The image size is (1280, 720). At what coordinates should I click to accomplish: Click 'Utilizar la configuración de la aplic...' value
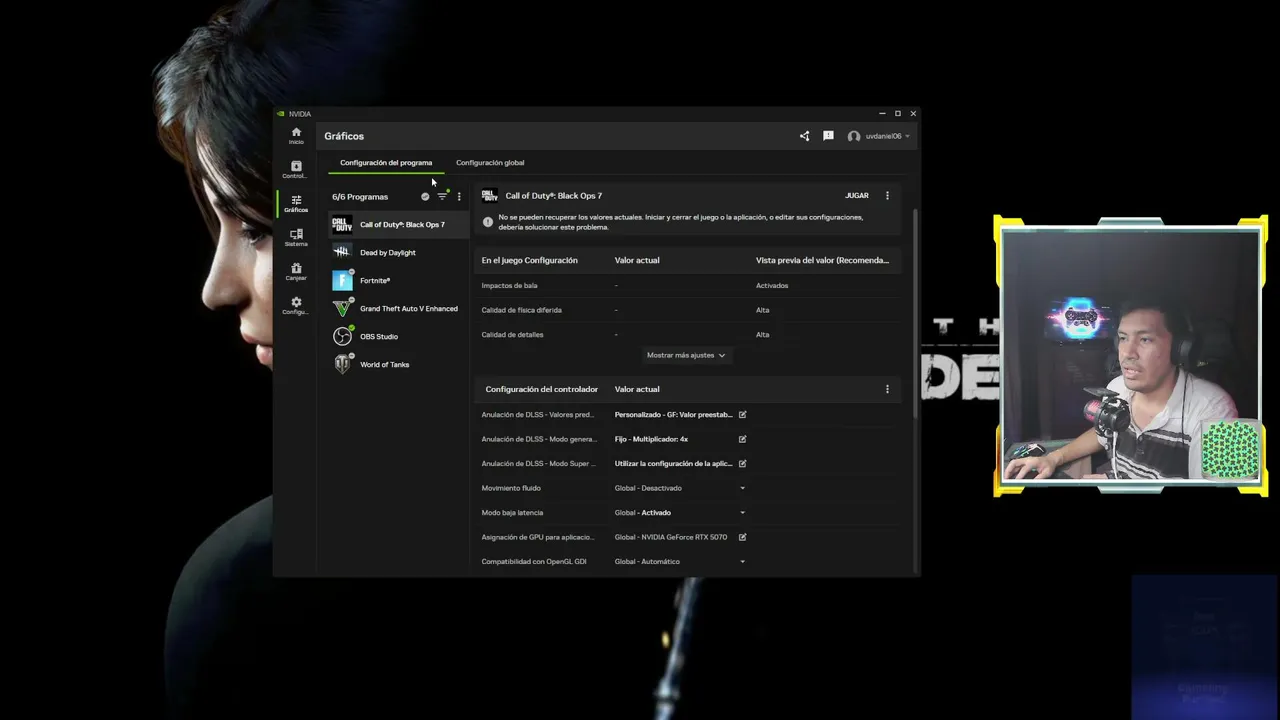674,464
